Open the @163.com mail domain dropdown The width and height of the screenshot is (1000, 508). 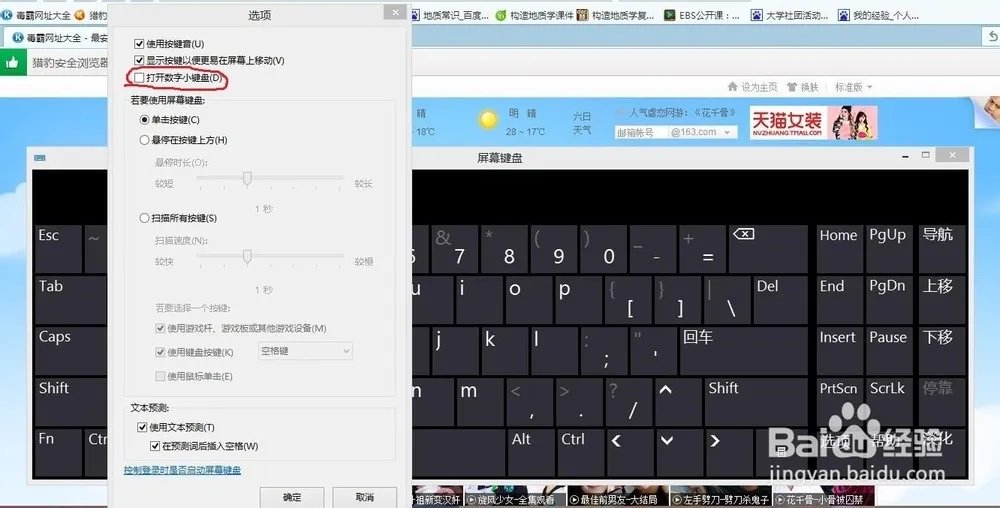702,132
